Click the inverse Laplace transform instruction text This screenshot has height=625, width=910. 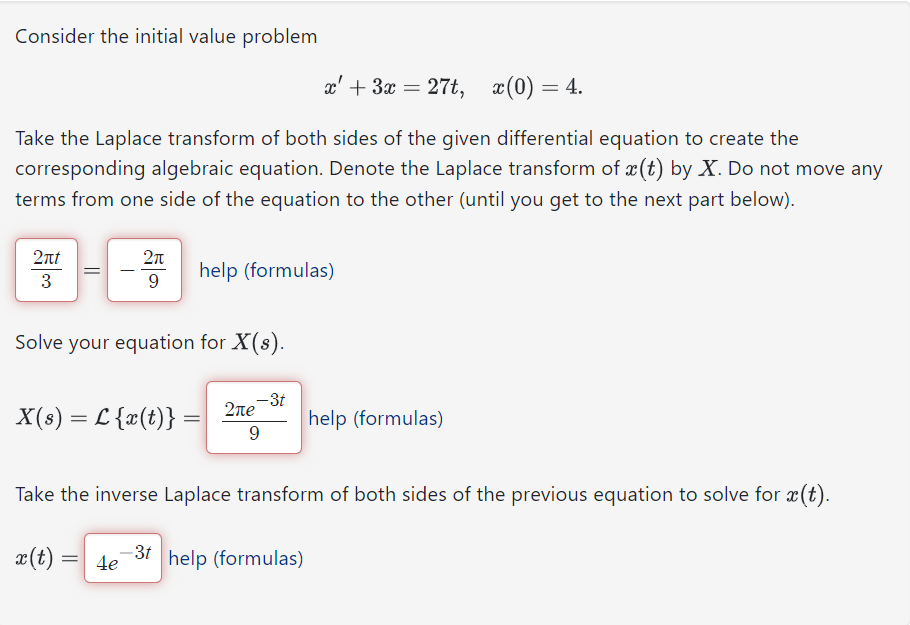pos(430,493)
